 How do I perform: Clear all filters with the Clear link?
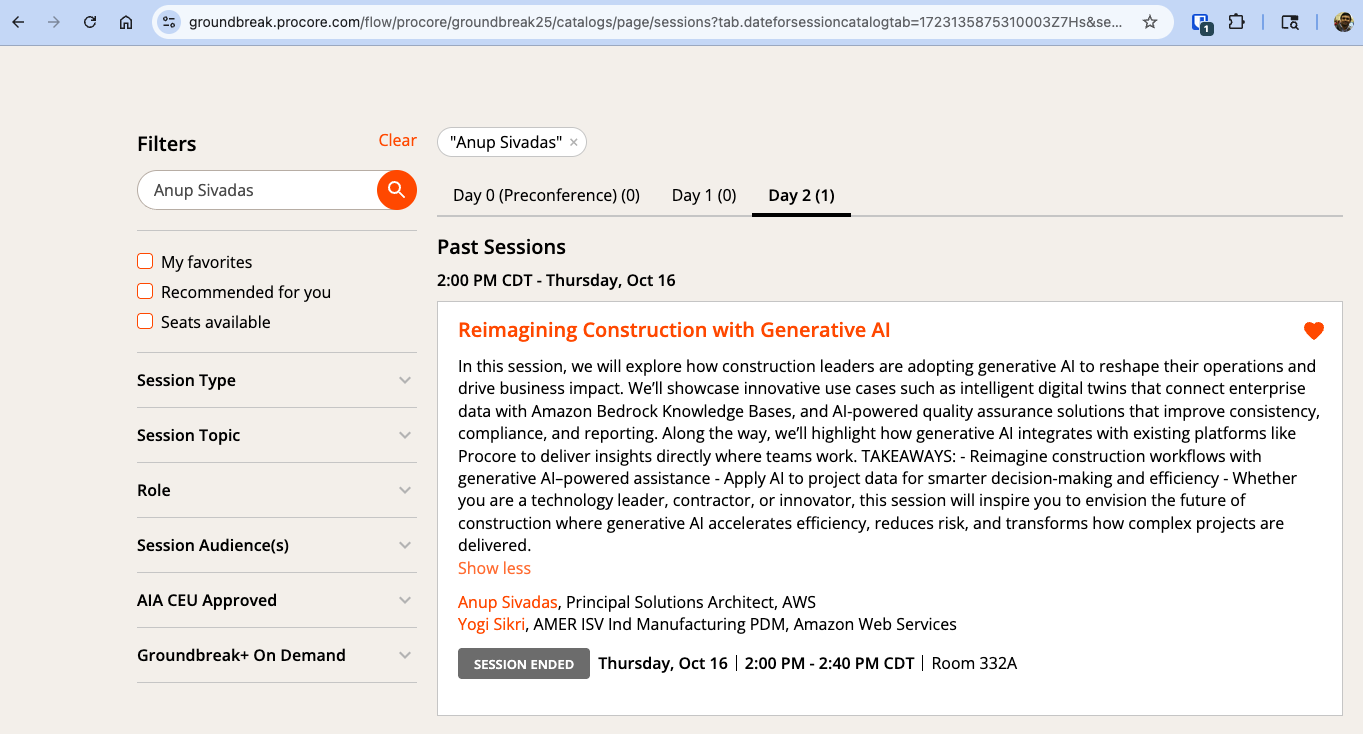point(397,140)
